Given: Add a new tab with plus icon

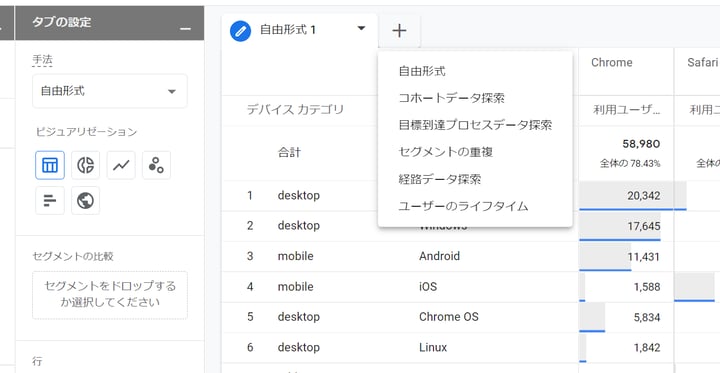Looking at the screenshot, I should coord(399,31).
